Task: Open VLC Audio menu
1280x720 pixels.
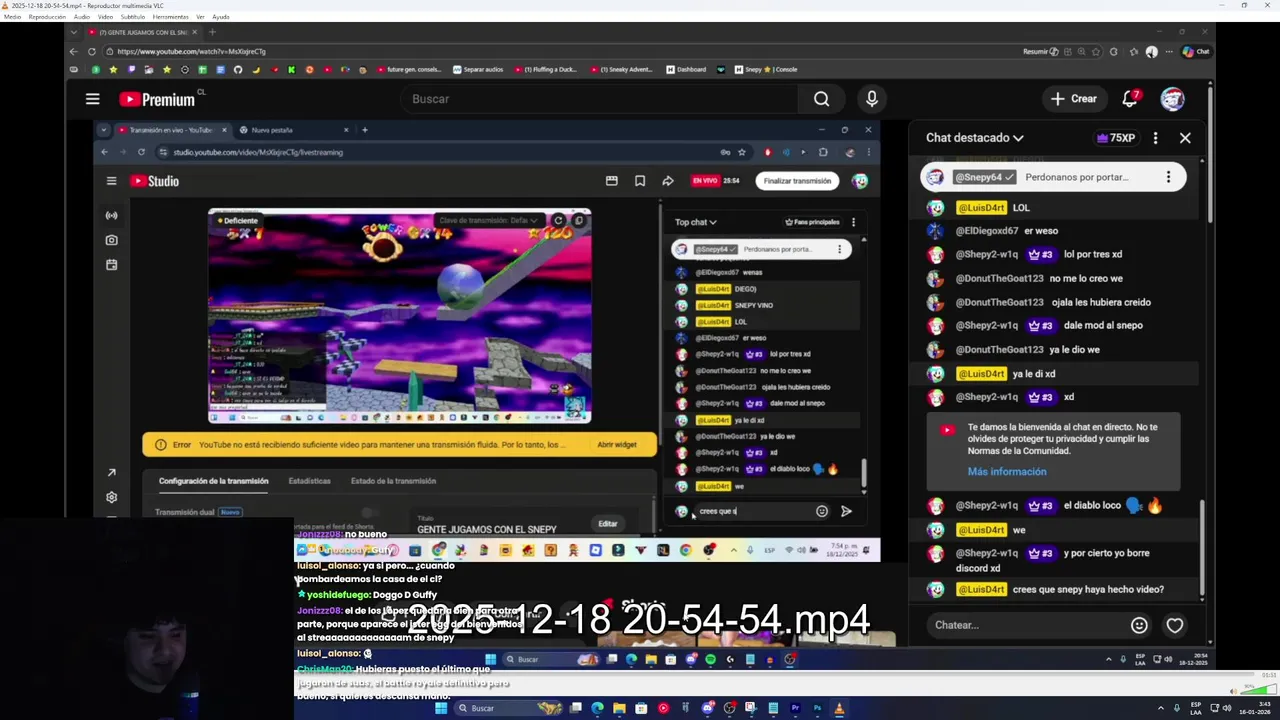Action: 82,17
